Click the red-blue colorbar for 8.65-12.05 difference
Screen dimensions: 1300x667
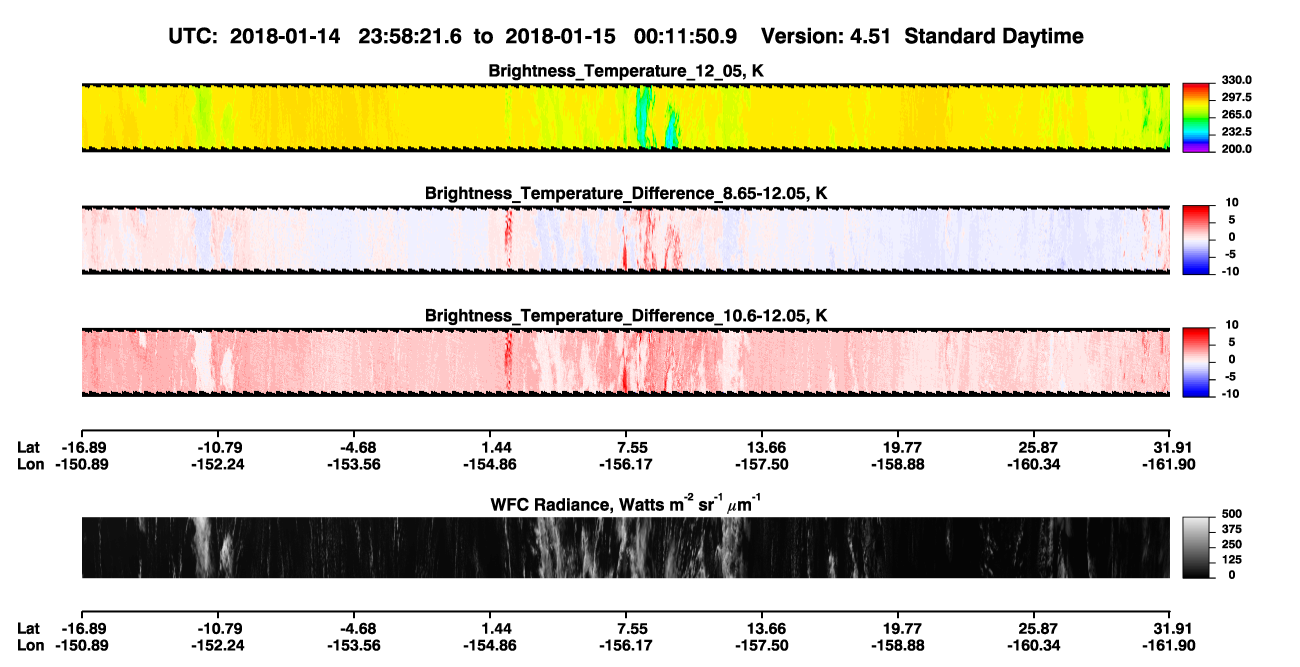tap(1195, 240)
